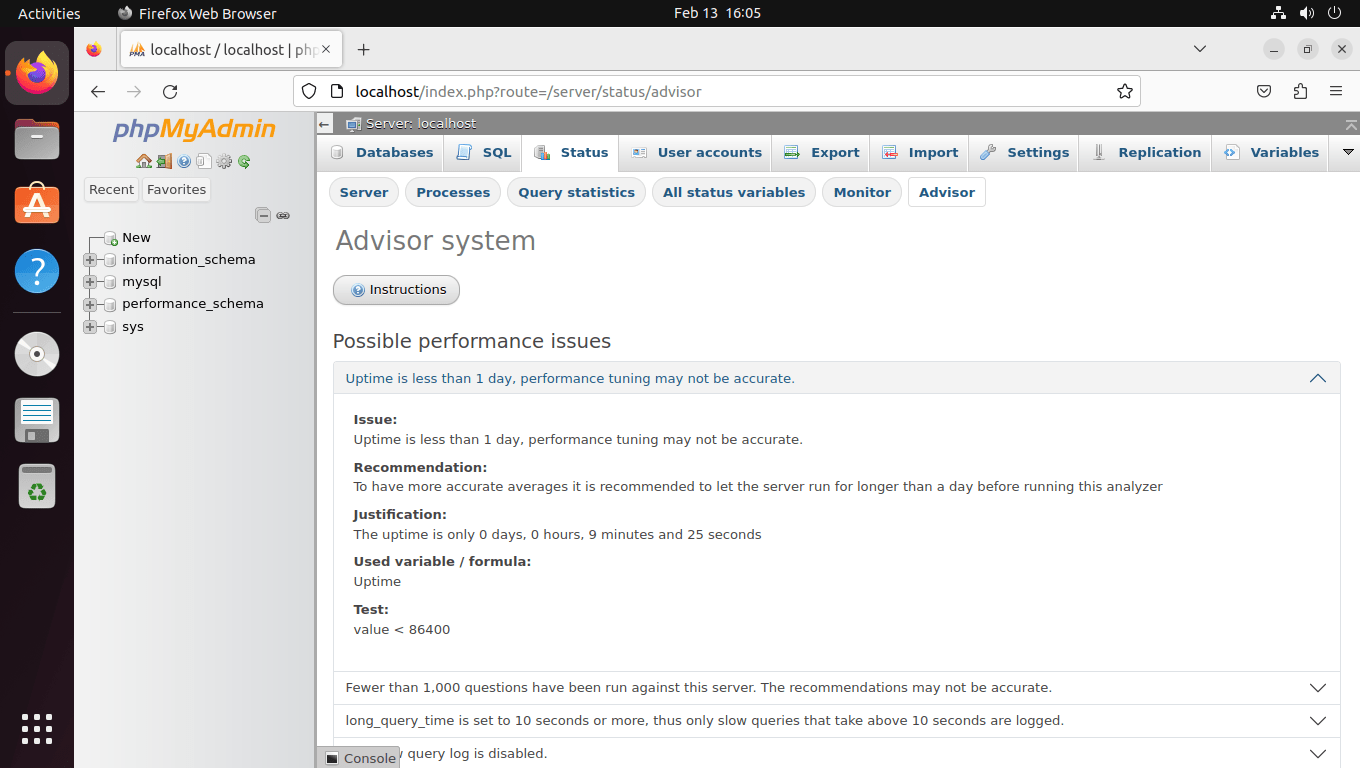This screenshot has width=1360, height=768.
Task: Open Query statistics view
Action: point(576,192)
